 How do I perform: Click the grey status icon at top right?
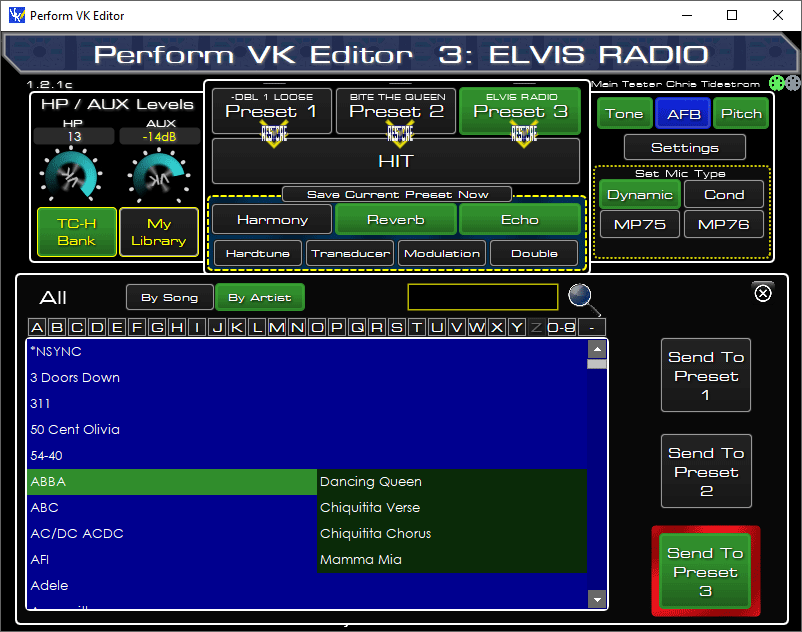click(792, 84)
